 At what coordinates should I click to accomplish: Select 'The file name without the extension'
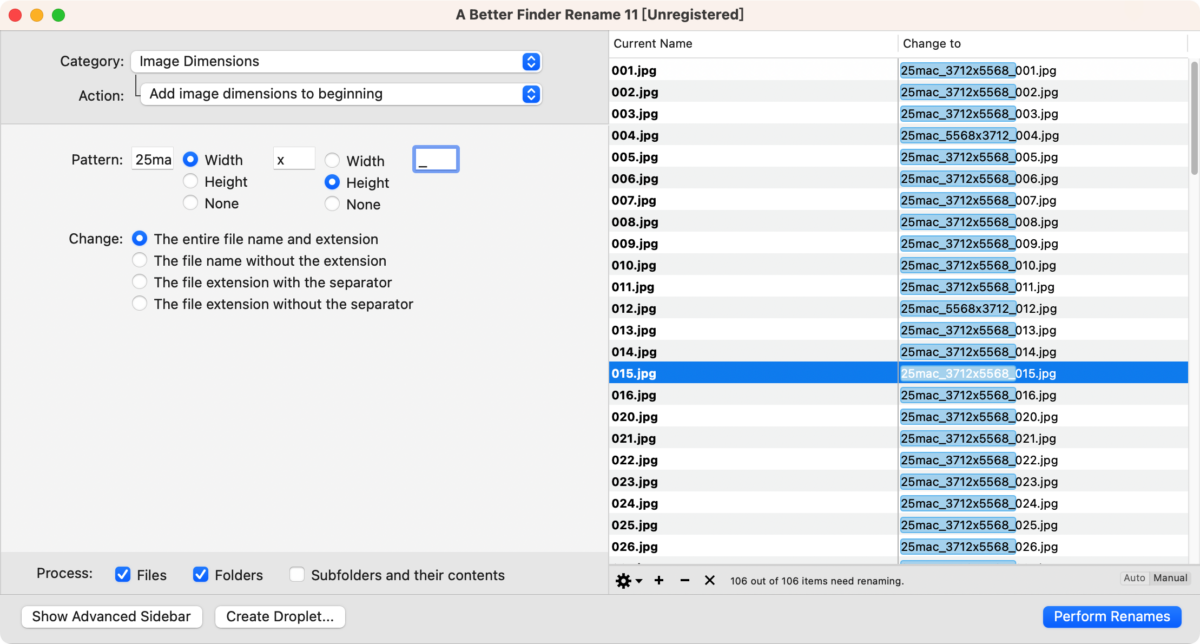click(140, 261)
